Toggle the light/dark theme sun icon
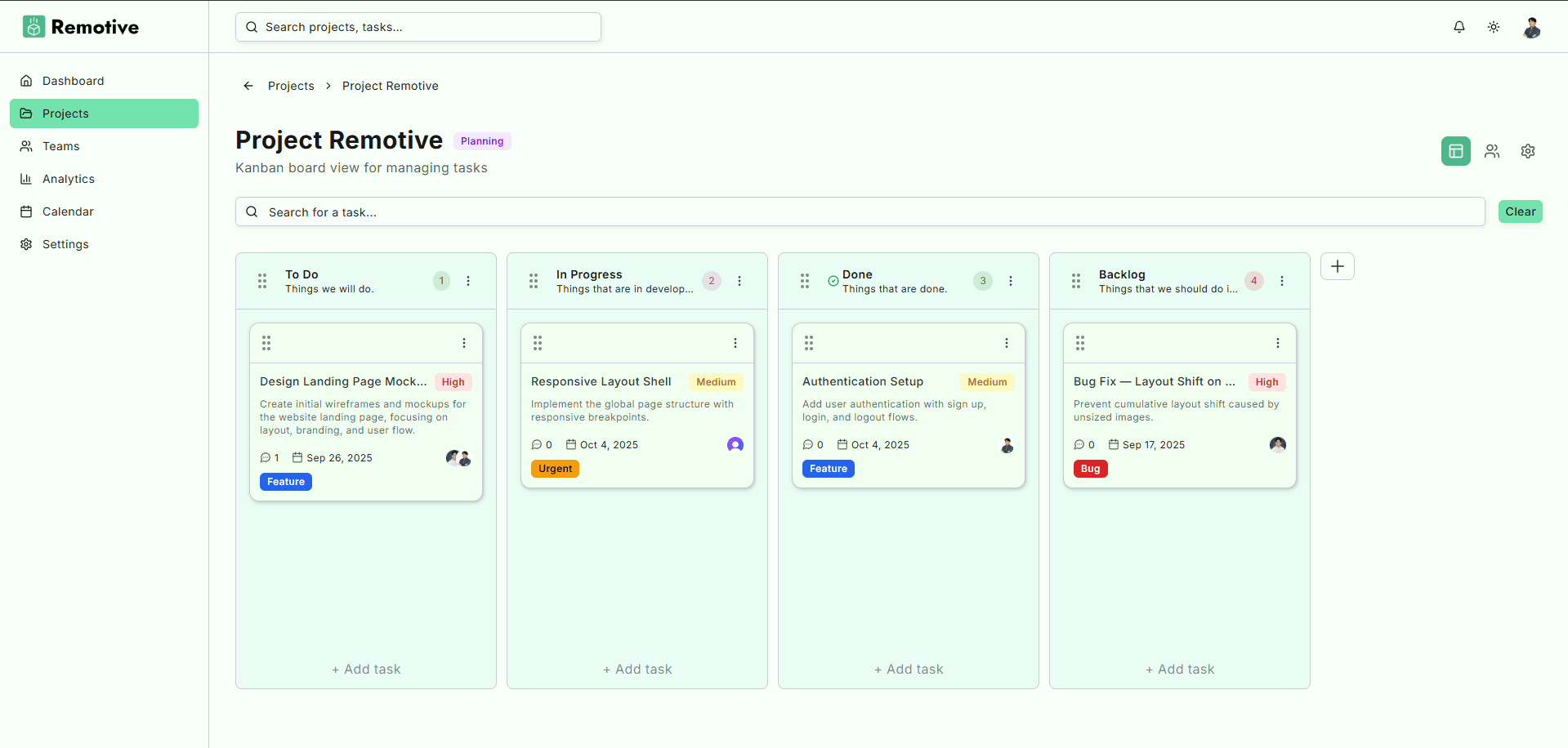The height and width of the screenshot is (748, 1568). click(1494, 27)
